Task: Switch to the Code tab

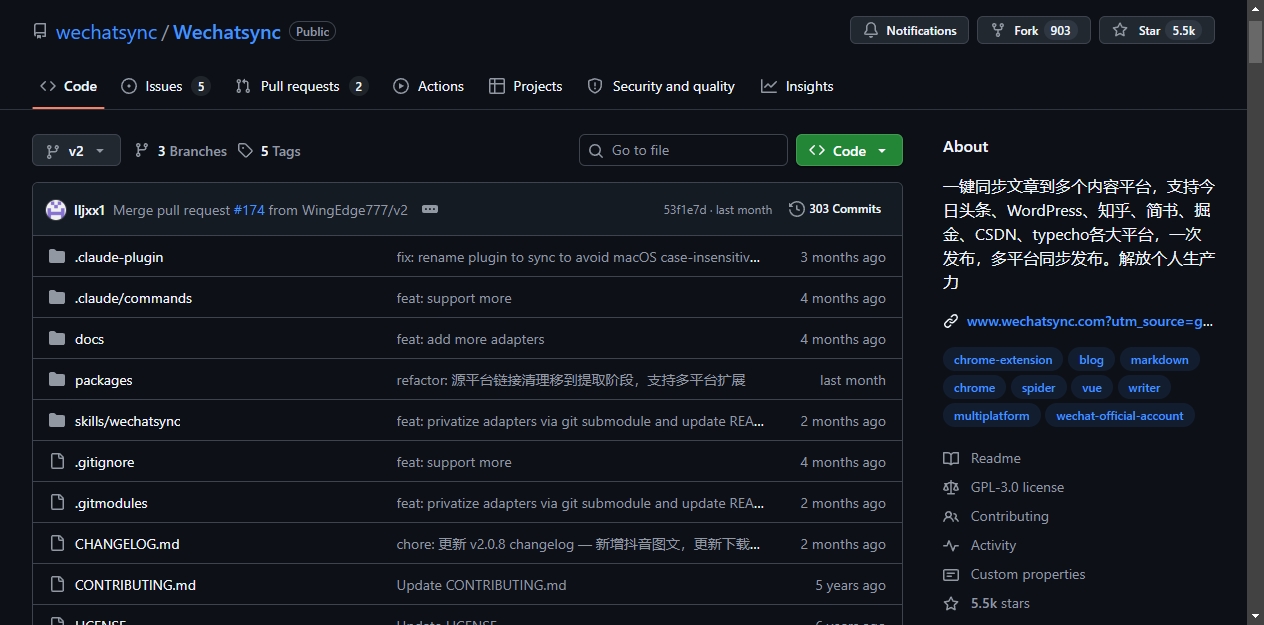Action: (x=68, y=86)
